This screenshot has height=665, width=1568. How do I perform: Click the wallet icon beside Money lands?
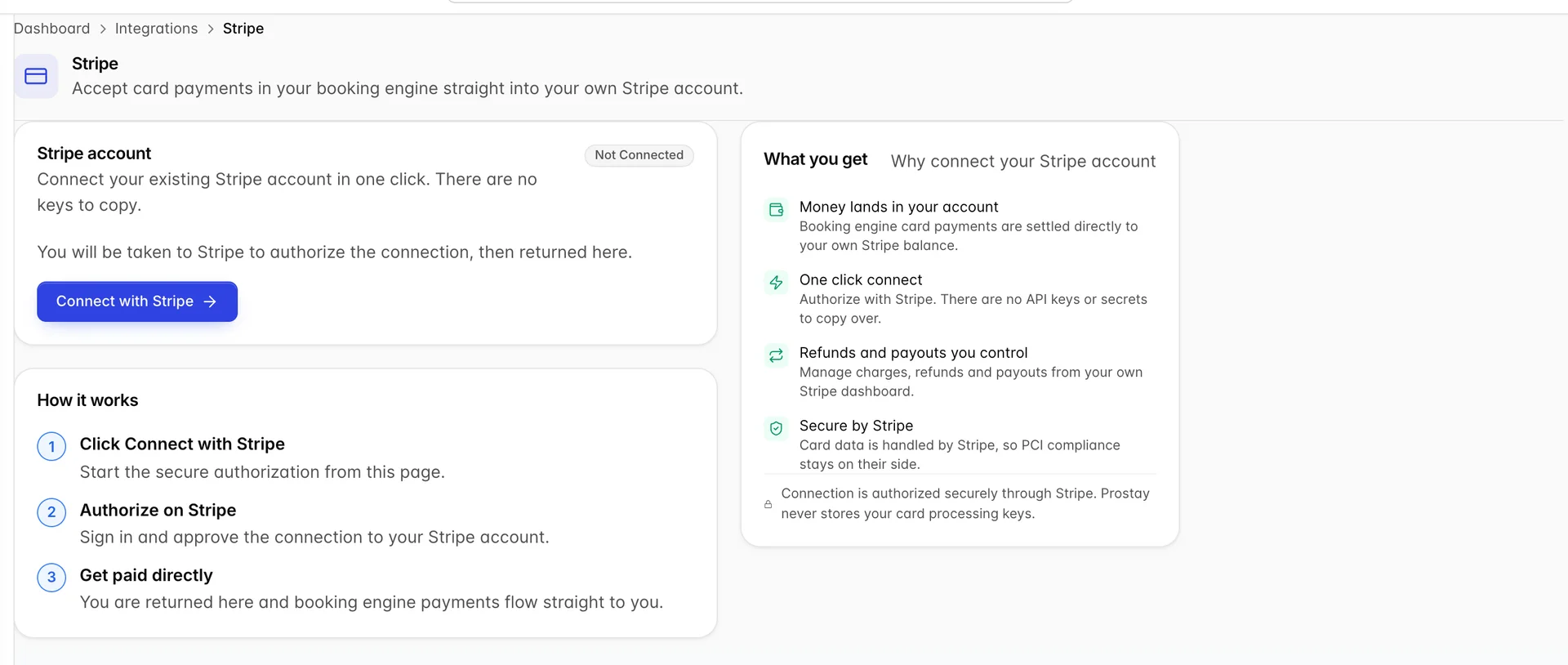click(776, 210)
